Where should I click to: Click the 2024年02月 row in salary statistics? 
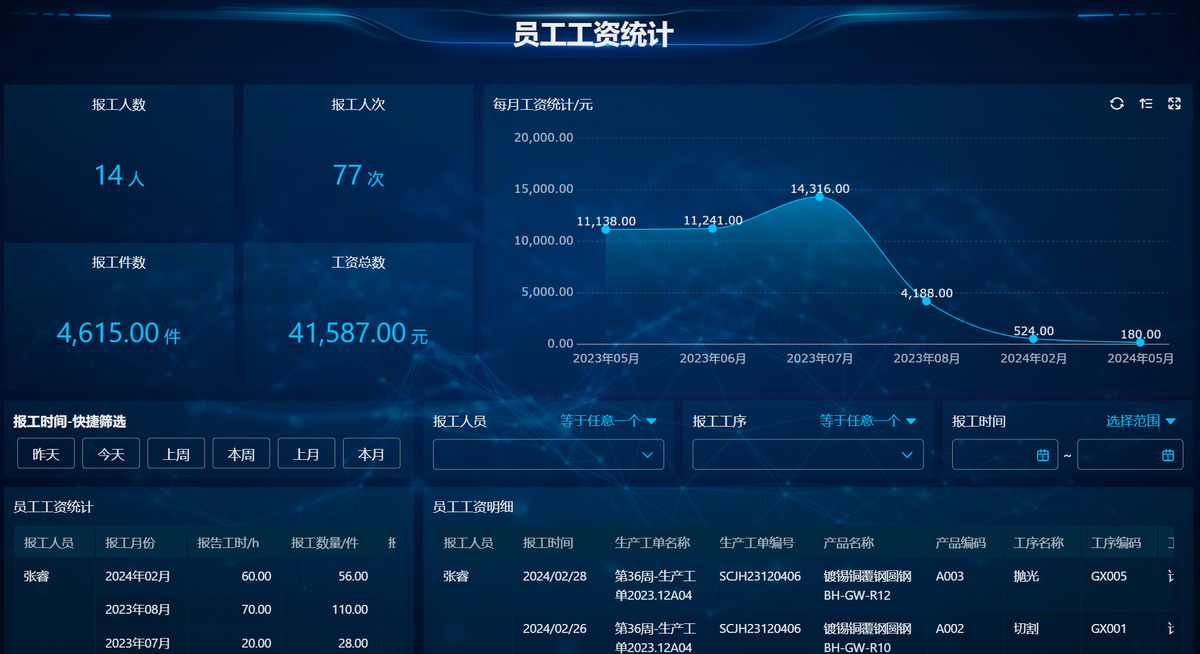coord(138,576)
